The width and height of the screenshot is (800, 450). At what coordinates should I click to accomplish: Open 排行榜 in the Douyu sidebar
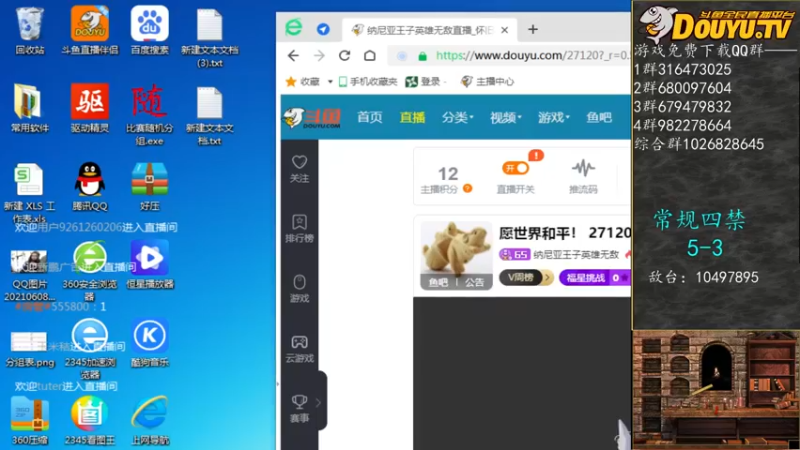[x=299, y=228]
